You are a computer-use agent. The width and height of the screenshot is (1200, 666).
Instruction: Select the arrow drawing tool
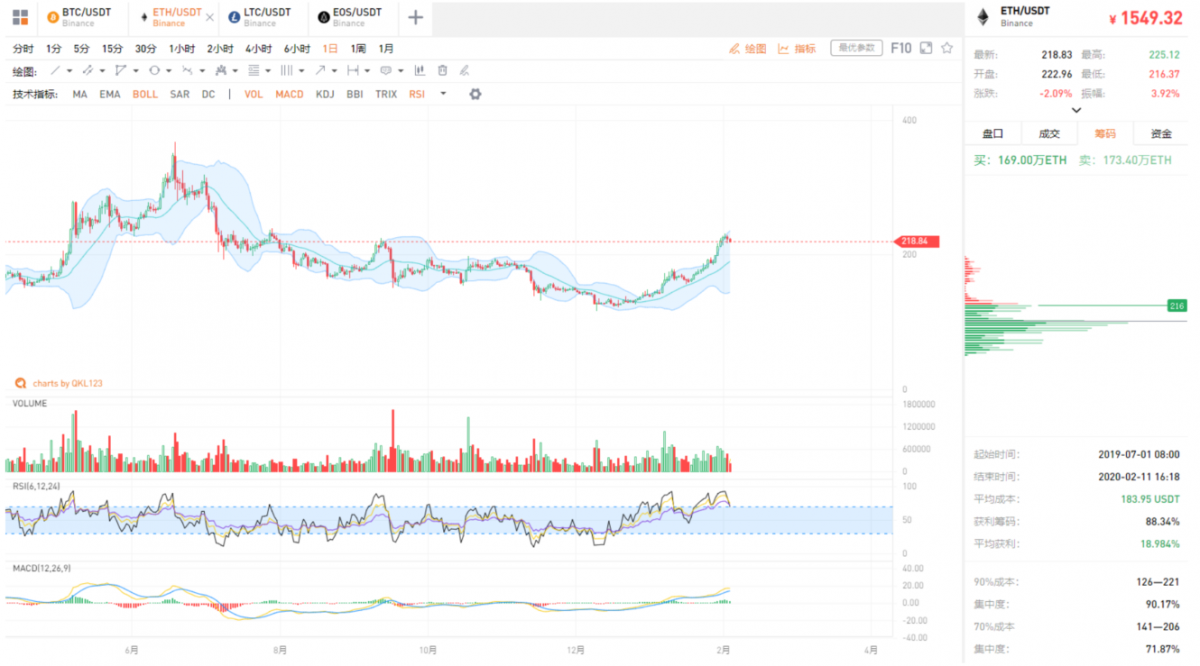pos(319,70)
